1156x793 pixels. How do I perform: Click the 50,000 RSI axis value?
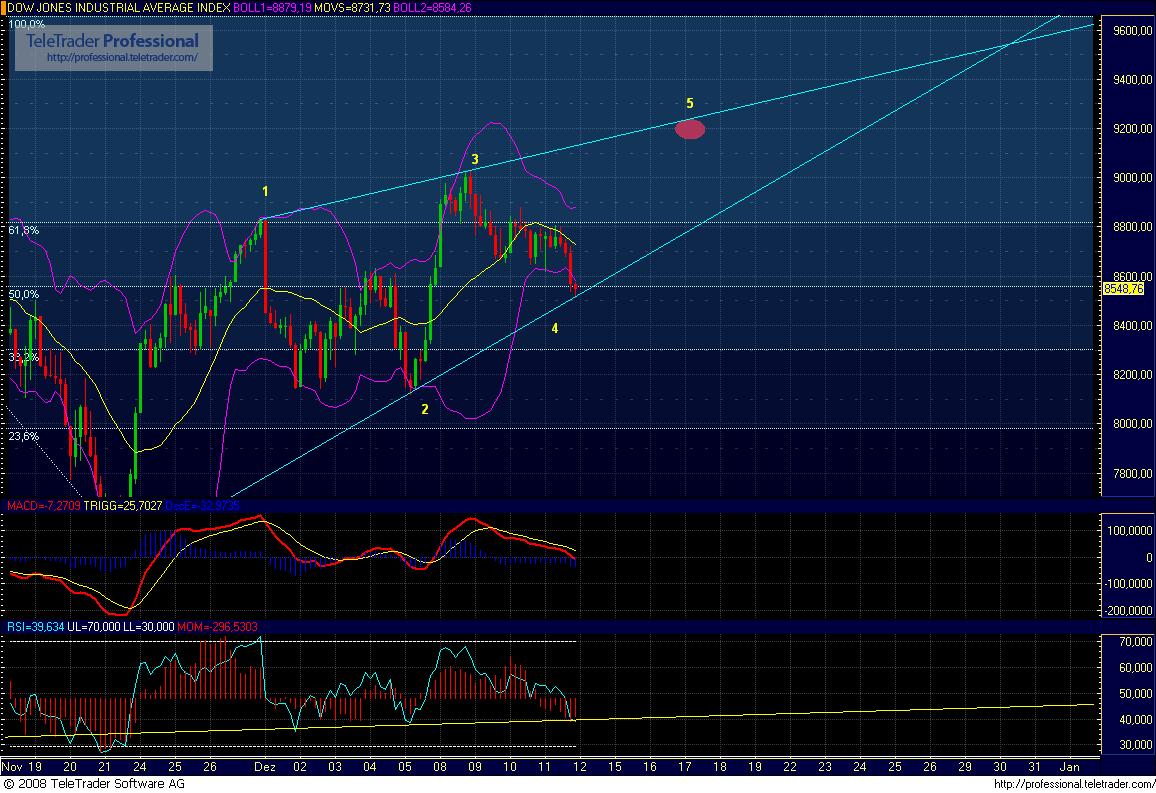coord(1136,694)
